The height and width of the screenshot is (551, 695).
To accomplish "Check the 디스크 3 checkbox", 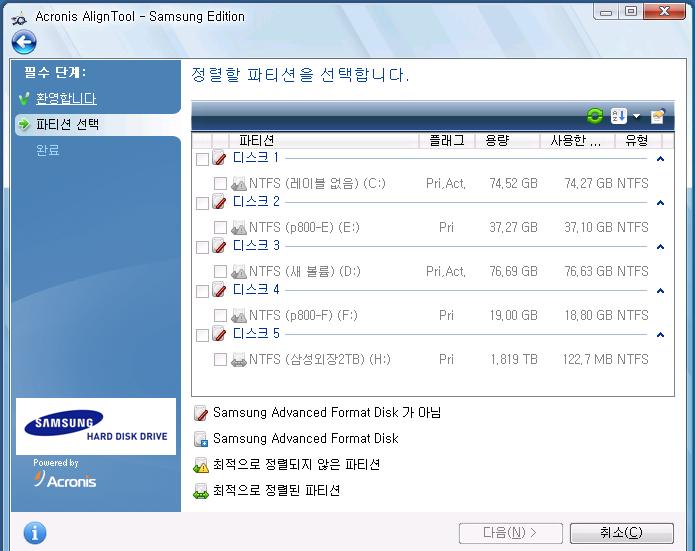I will 203,247.
